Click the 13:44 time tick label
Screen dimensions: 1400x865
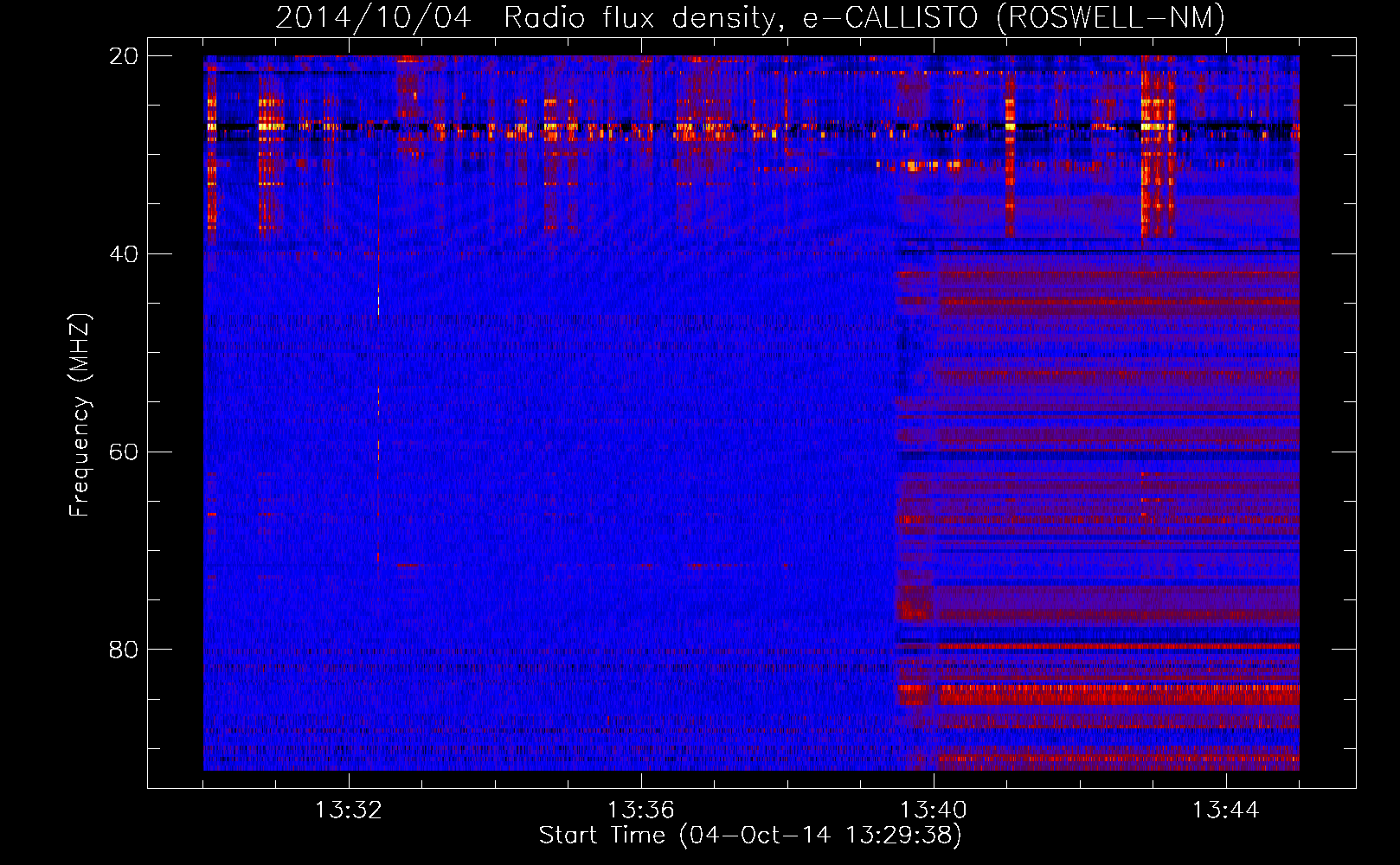[x=1226, y=811]
